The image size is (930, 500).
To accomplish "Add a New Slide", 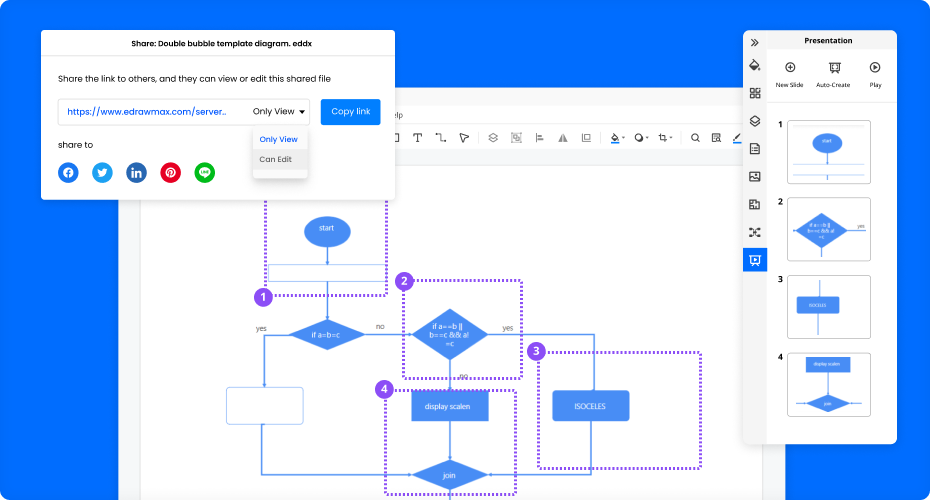I will 789,74.
